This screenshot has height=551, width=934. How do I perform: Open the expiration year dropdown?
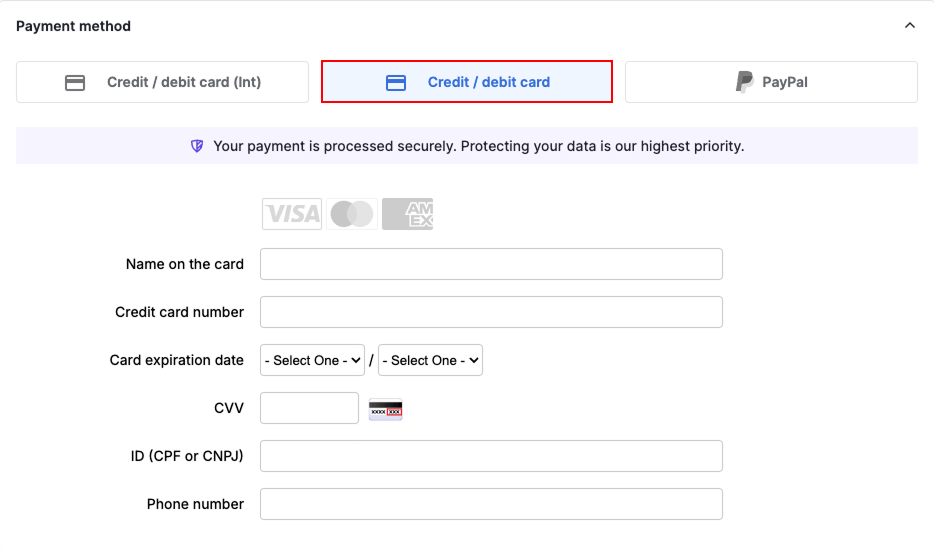coord(430,360)
